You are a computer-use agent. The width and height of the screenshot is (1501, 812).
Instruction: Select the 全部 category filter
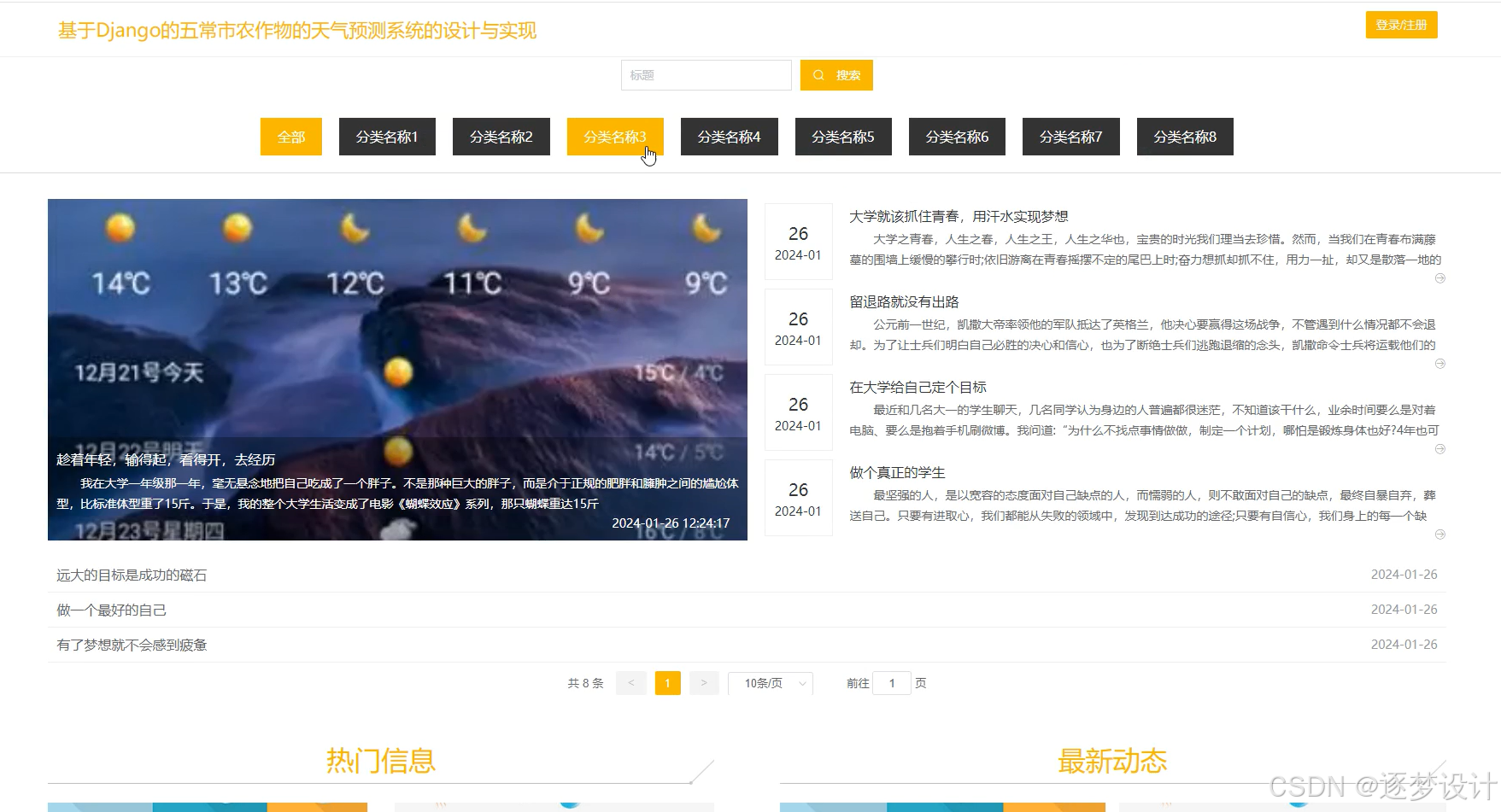pyautogui.click(x=290, y=137)
